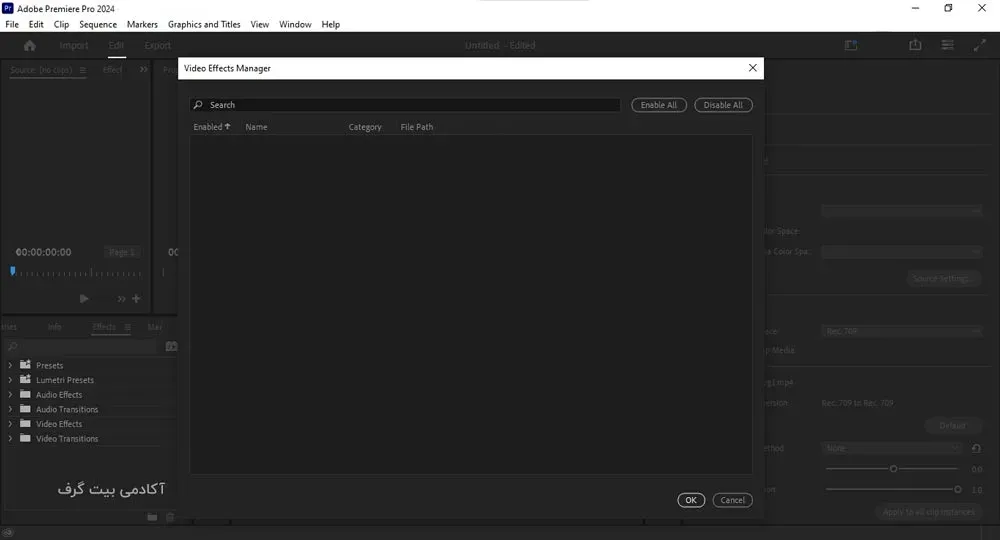Click Cancel in Video Effects Manager
The image size is (1000, 540).
732,500
